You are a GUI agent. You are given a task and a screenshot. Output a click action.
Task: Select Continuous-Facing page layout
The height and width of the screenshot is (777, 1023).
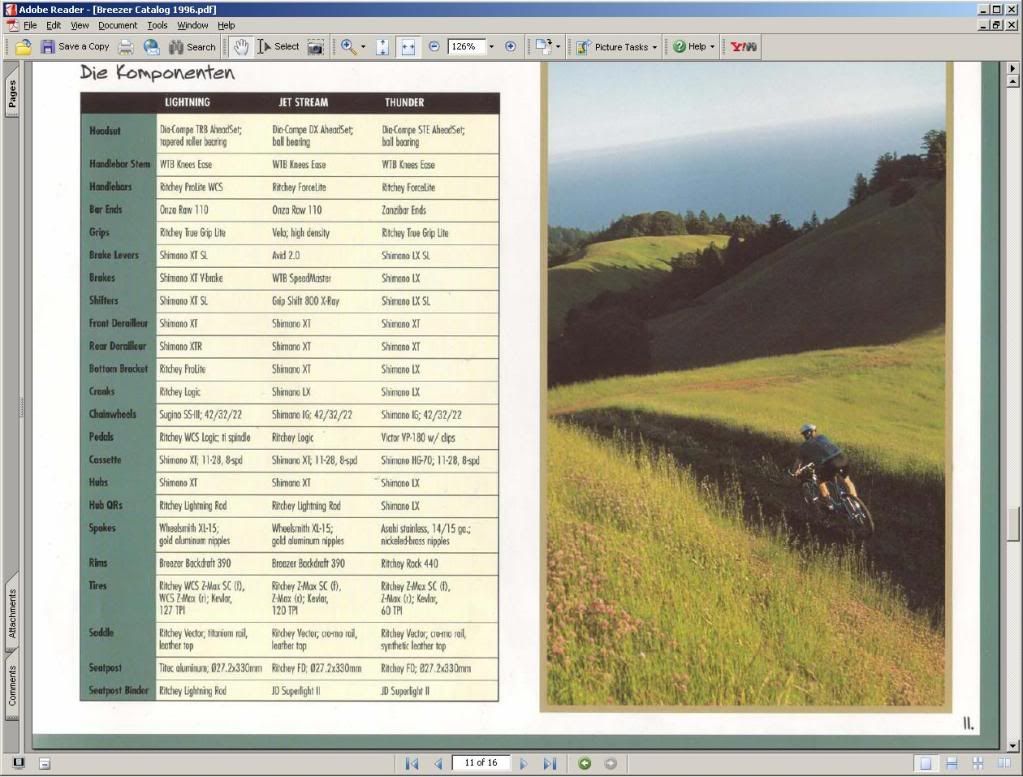[977, 763]
